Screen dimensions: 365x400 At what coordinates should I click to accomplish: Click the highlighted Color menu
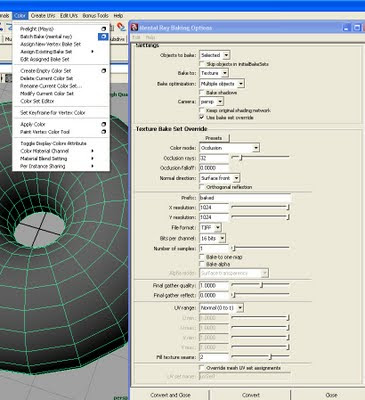click(x=20, y=16)
